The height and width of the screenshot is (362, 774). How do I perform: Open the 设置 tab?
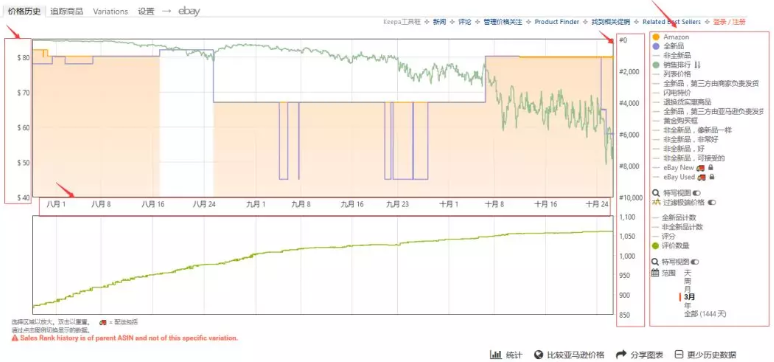tap(146, 11)
